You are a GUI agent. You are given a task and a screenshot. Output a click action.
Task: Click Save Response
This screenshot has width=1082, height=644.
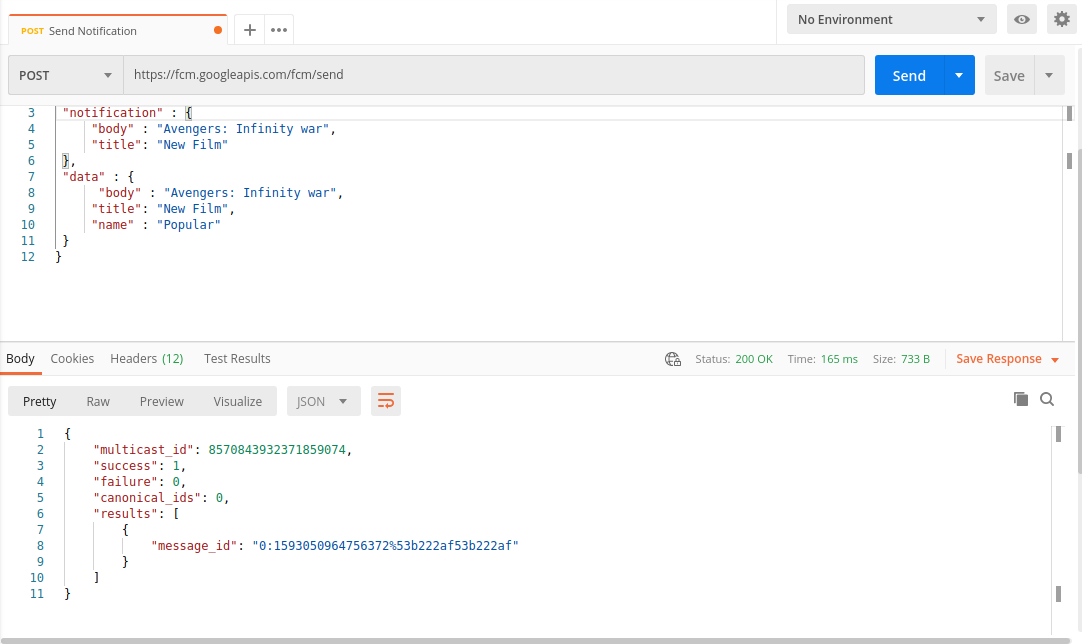(1006, 359)
